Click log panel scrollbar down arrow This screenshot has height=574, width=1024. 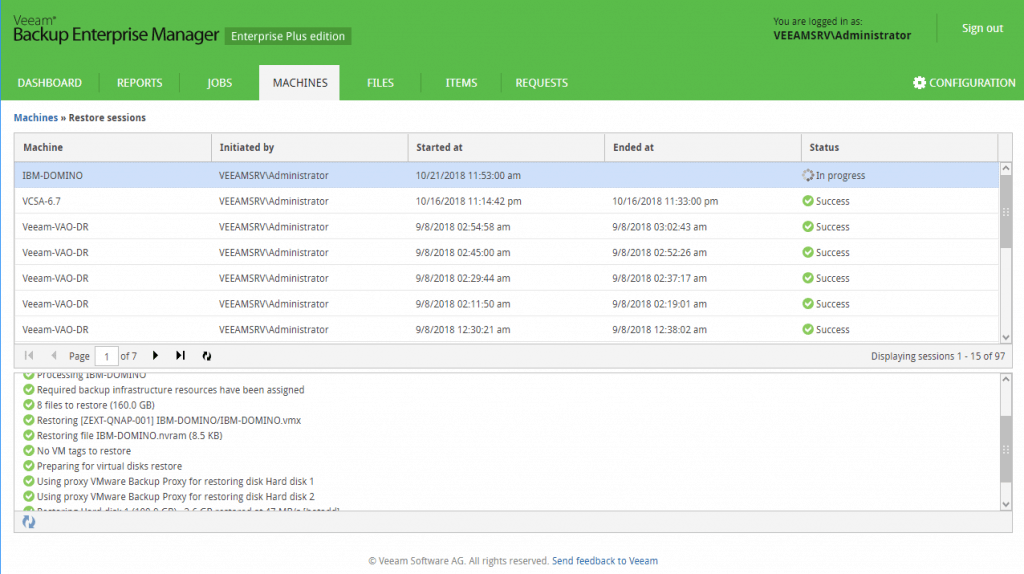click(x=1006, y=504)
